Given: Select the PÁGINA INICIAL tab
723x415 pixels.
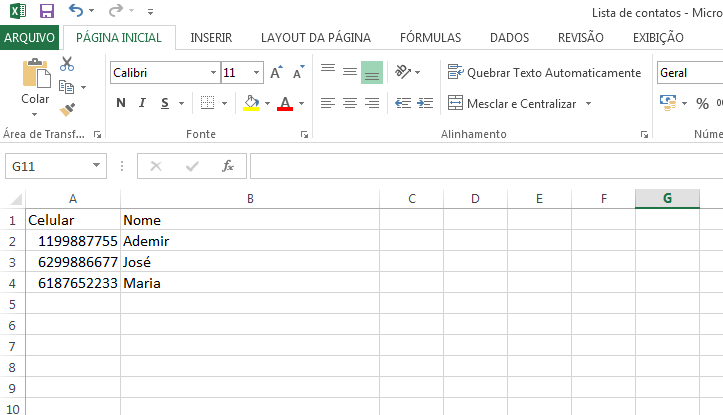Looking at the screenshot, I should tap(119, 38).
